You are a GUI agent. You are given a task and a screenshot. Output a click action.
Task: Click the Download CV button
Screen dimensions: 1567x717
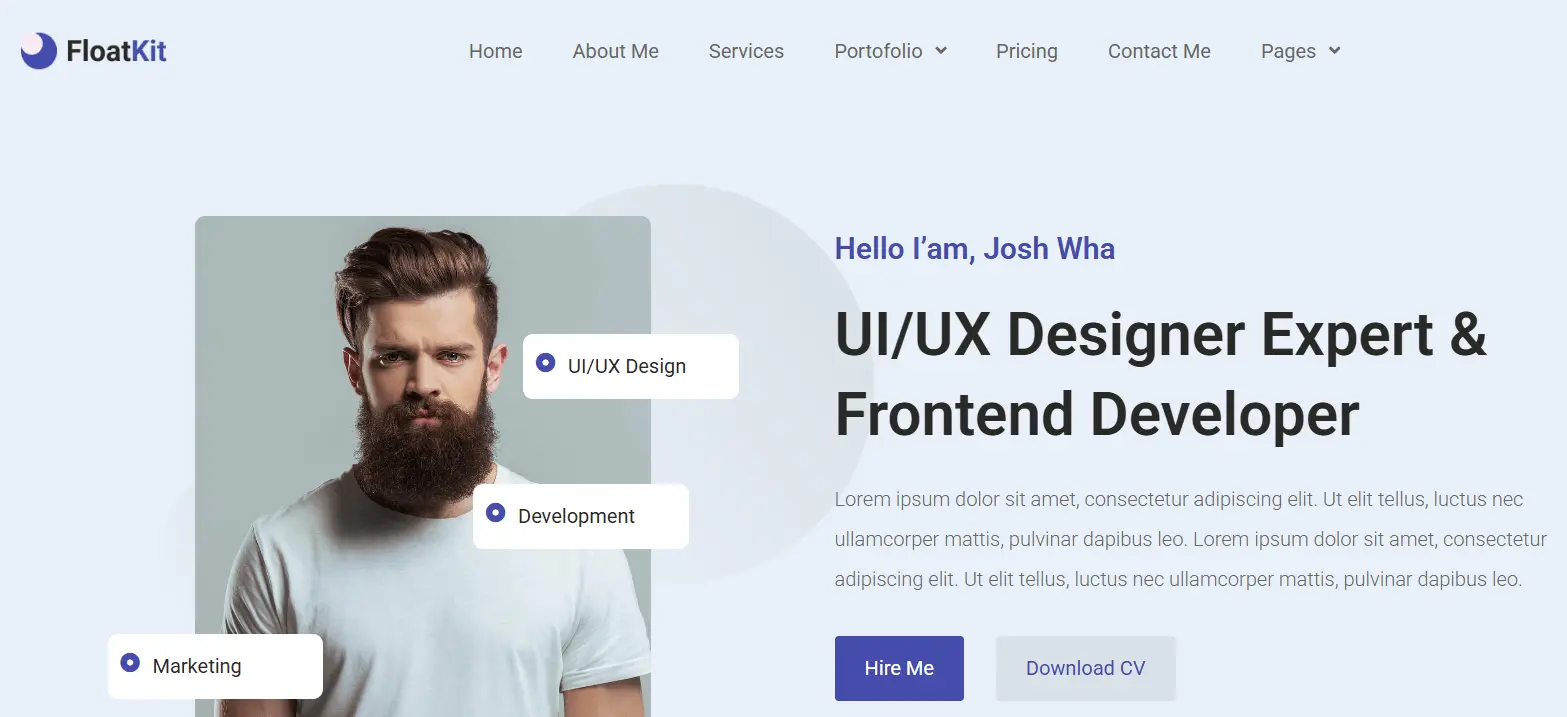tap(1085, 668)
